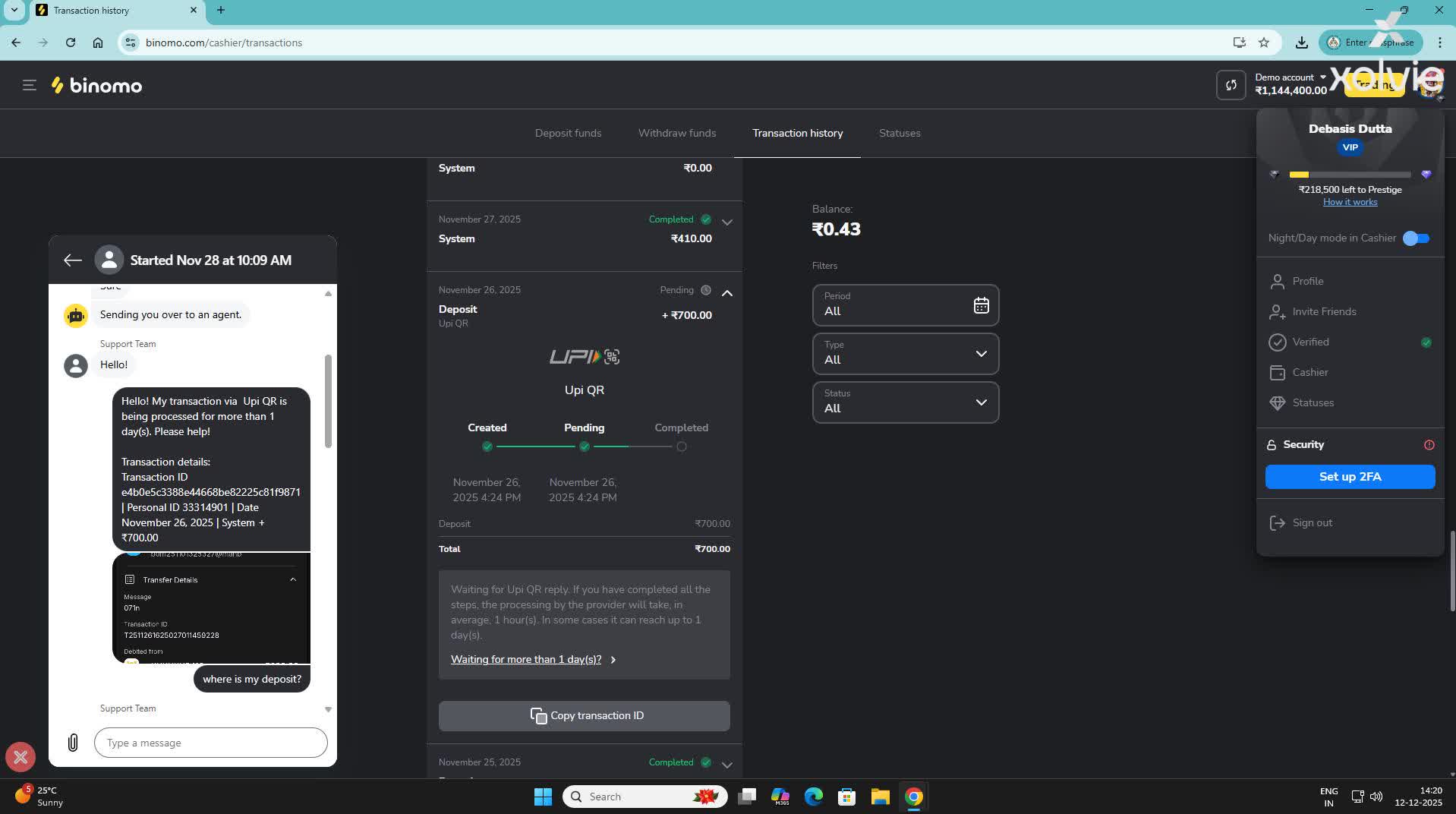Open 'Waiting for more than 1 day(s)?' link
Viewport: 1456px width, 814px height.
(525, 659)
